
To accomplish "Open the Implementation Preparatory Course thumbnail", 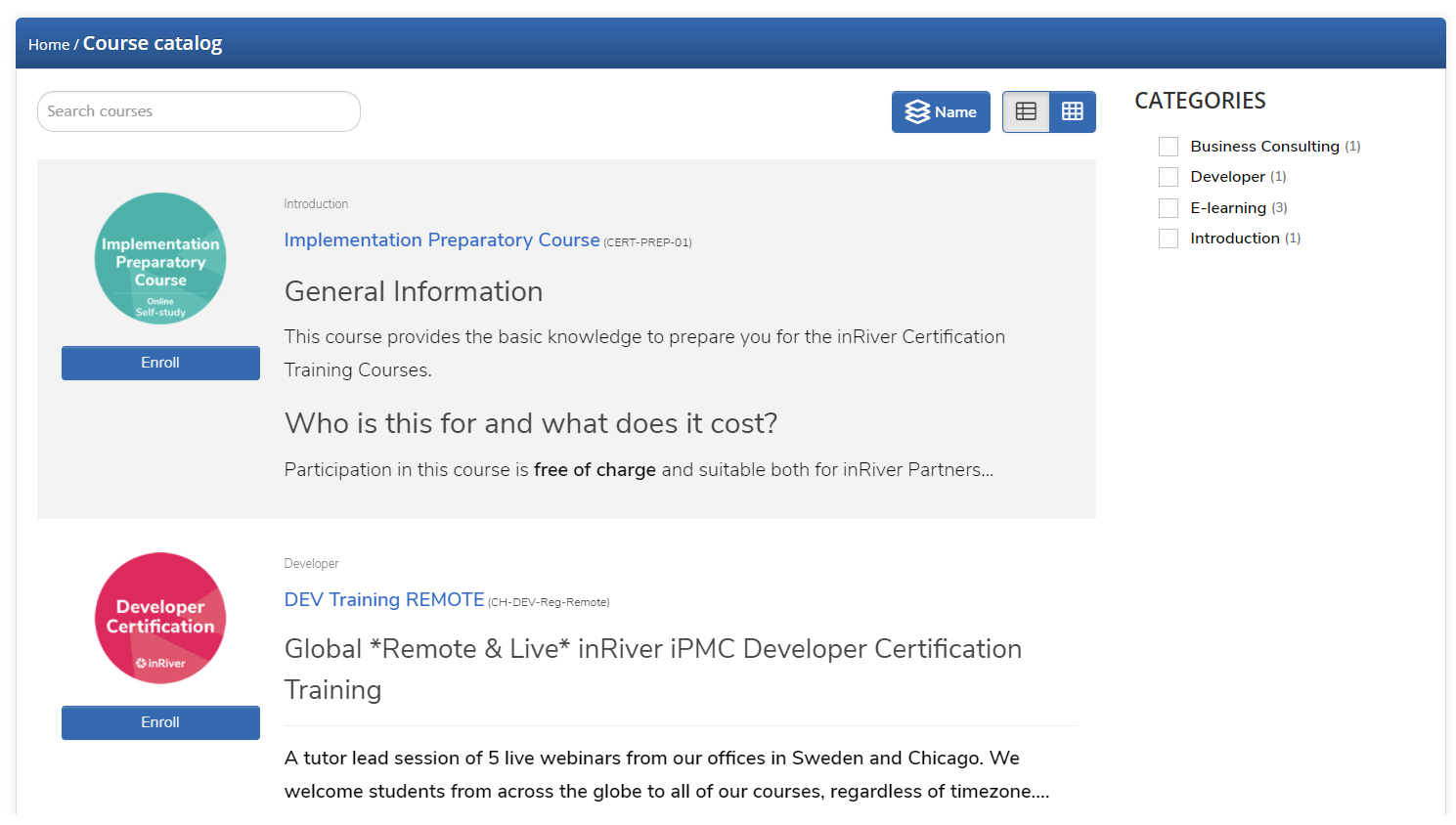I will (160, 259).
